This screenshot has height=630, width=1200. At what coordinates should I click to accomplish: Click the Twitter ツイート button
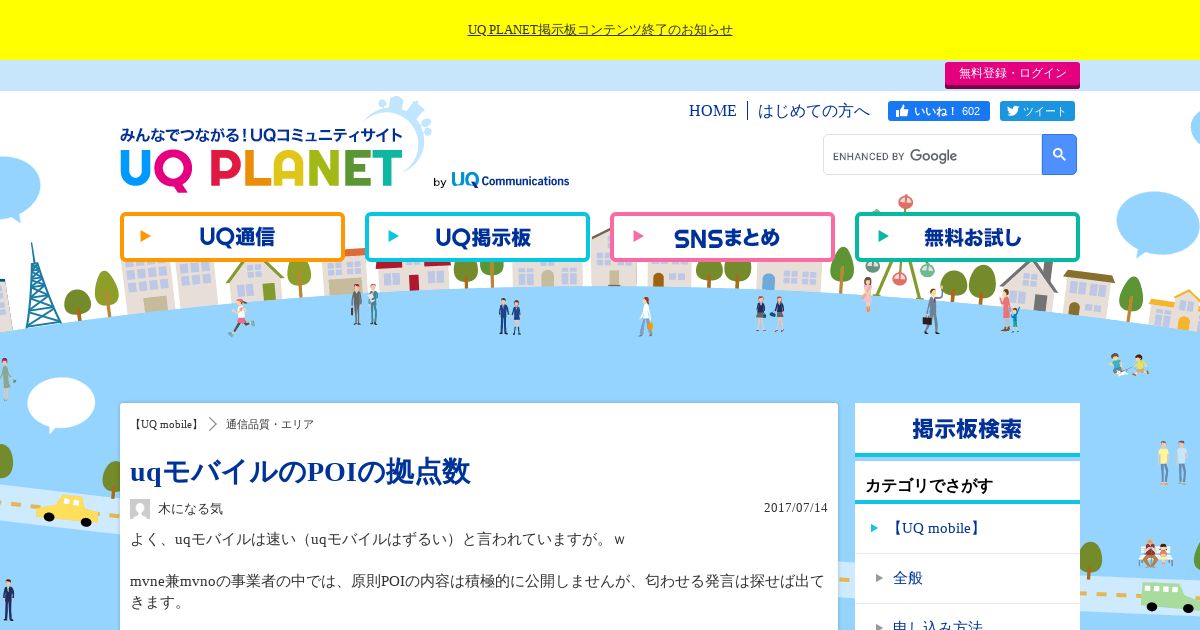click(x=1037, y=111)
